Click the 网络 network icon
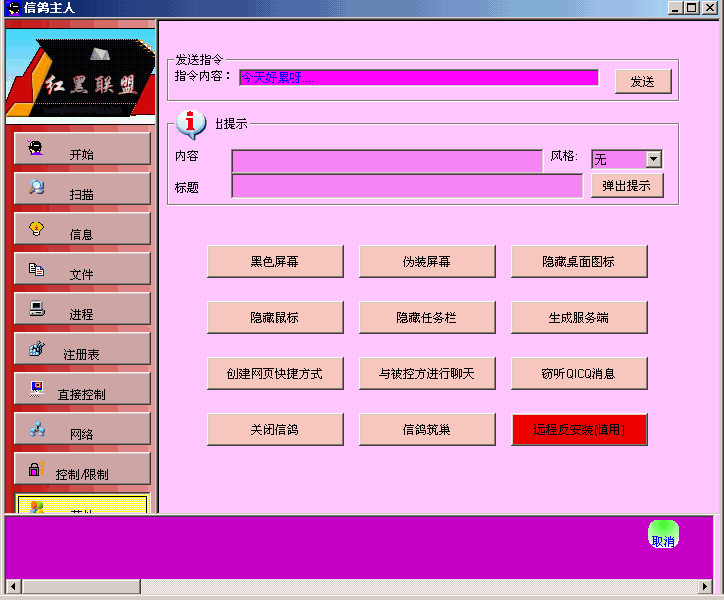 36,429
